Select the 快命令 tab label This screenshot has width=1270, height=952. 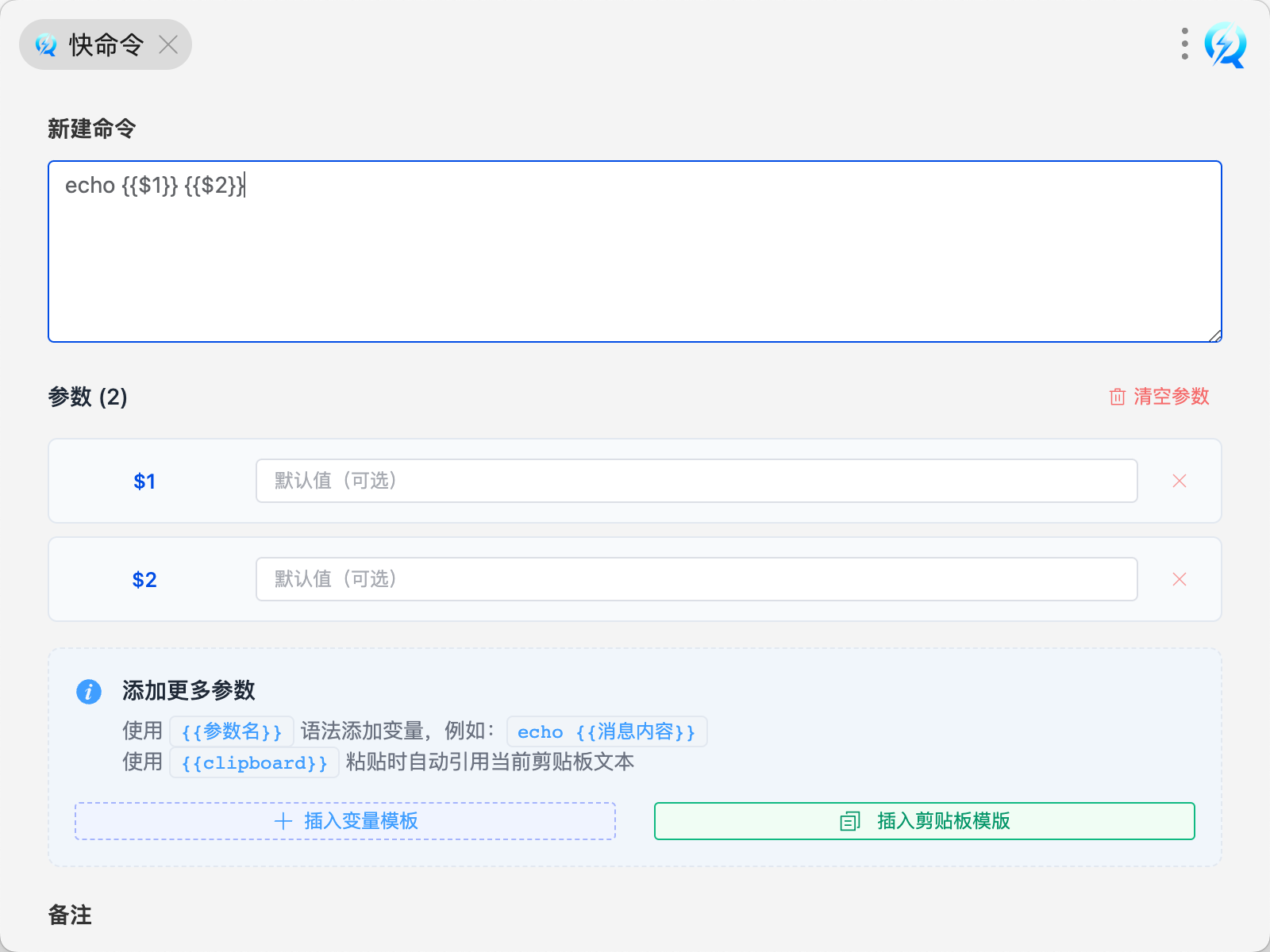tap(106, 45)
